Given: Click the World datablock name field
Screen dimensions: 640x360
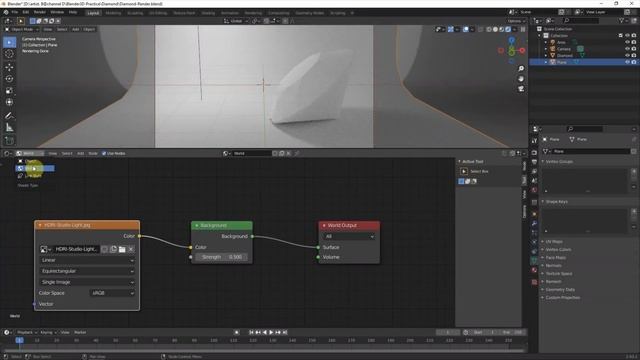Looking at the screenshot, I should [x=252, y=153].
